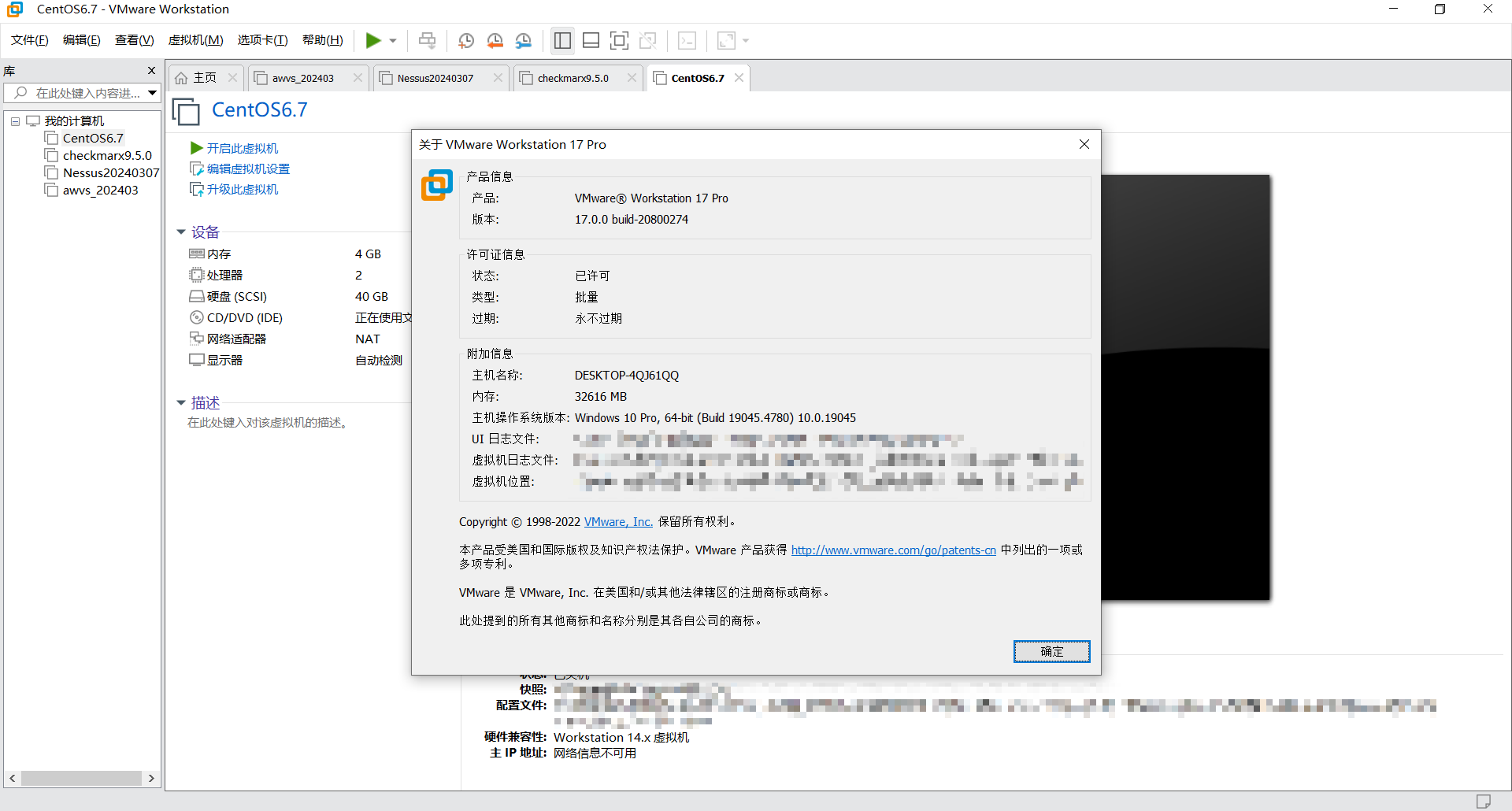Screen dimensions: 1512x811
Task: Click the library horizontal scrollbar thumb
Action: (x=81, y=778)
